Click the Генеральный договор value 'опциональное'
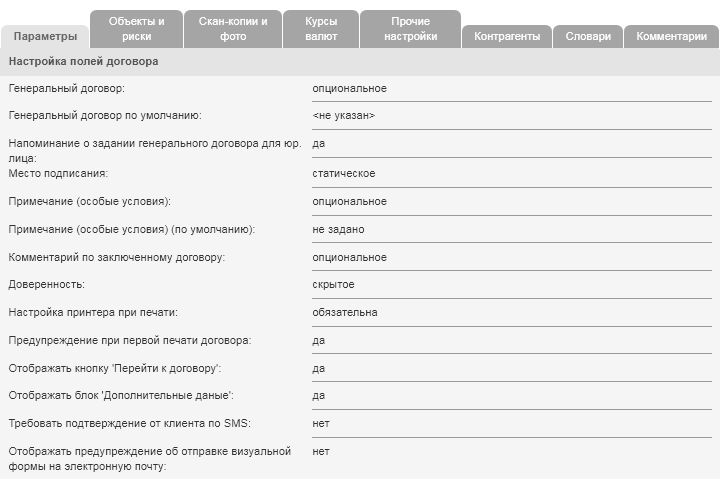Image resolution: width=723 pixels, height=480 pixels. 349,89
